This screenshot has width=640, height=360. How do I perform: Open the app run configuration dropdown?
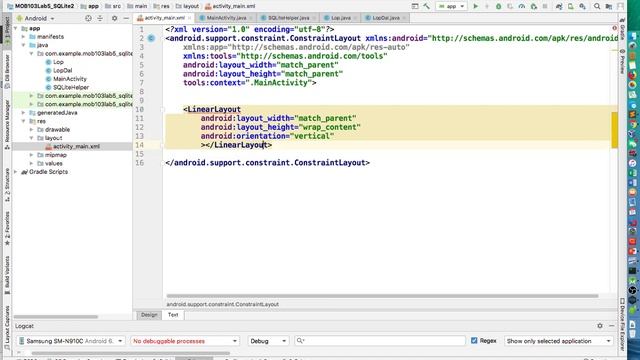point(451,6)
